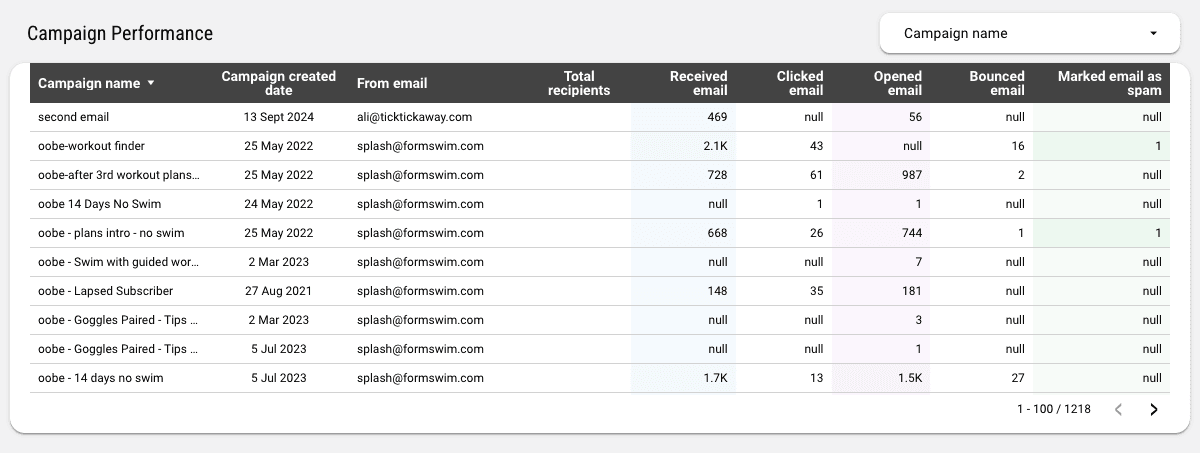Click the received value 668
Image resolution: width=1200 pixels, height=453 pixels.
[x=716, y=233]
